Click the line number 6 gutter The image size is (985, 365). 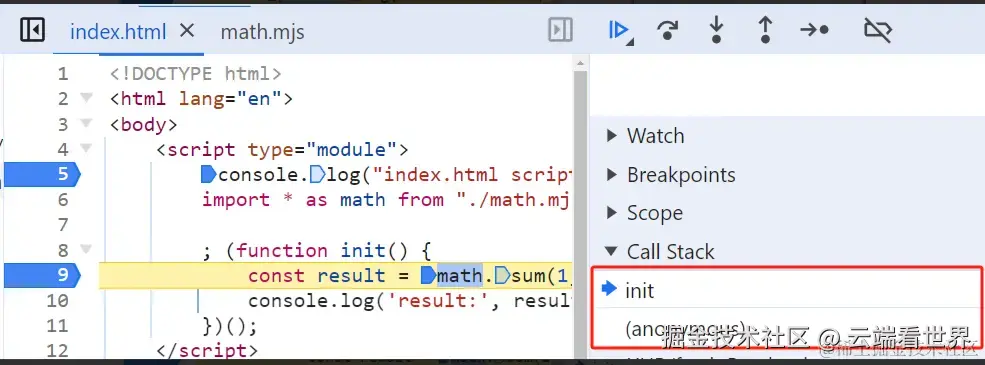click(62, 200)
